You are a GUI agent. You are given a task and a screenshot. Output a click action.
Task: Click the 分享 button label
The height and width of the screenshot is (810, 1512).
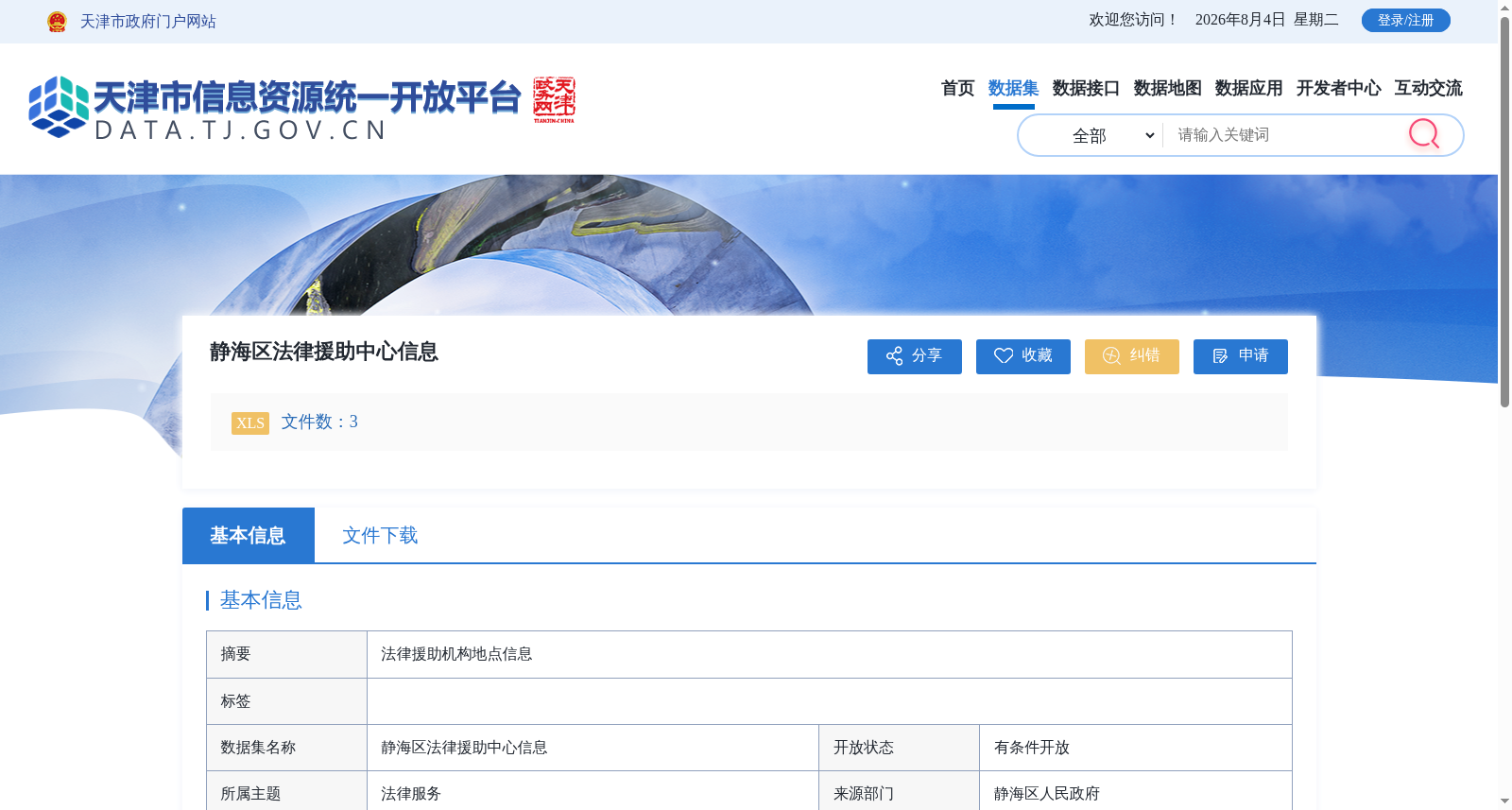click(927, 355)
